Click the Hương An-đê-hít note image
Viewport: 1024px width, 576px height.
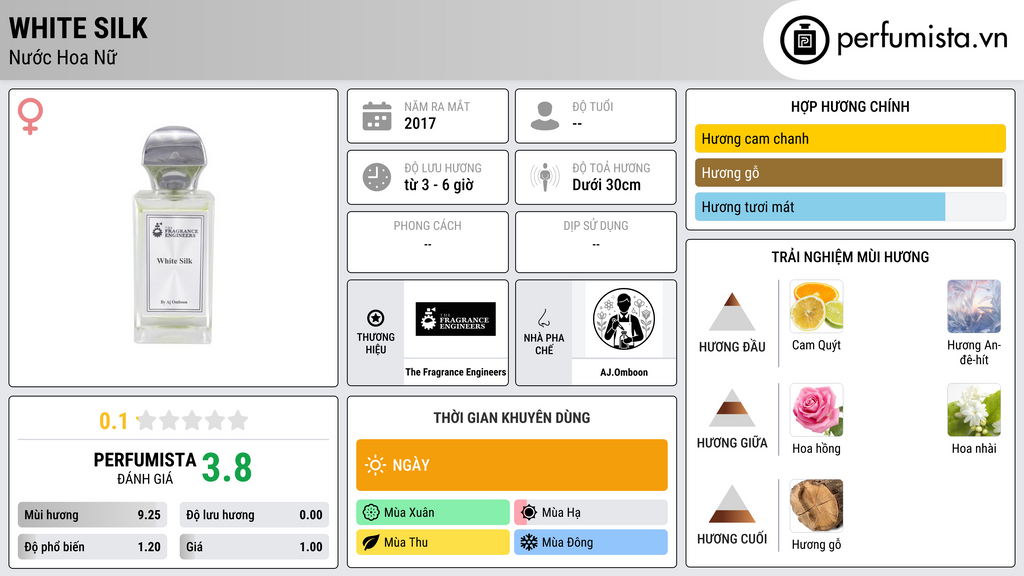point(974,306)
